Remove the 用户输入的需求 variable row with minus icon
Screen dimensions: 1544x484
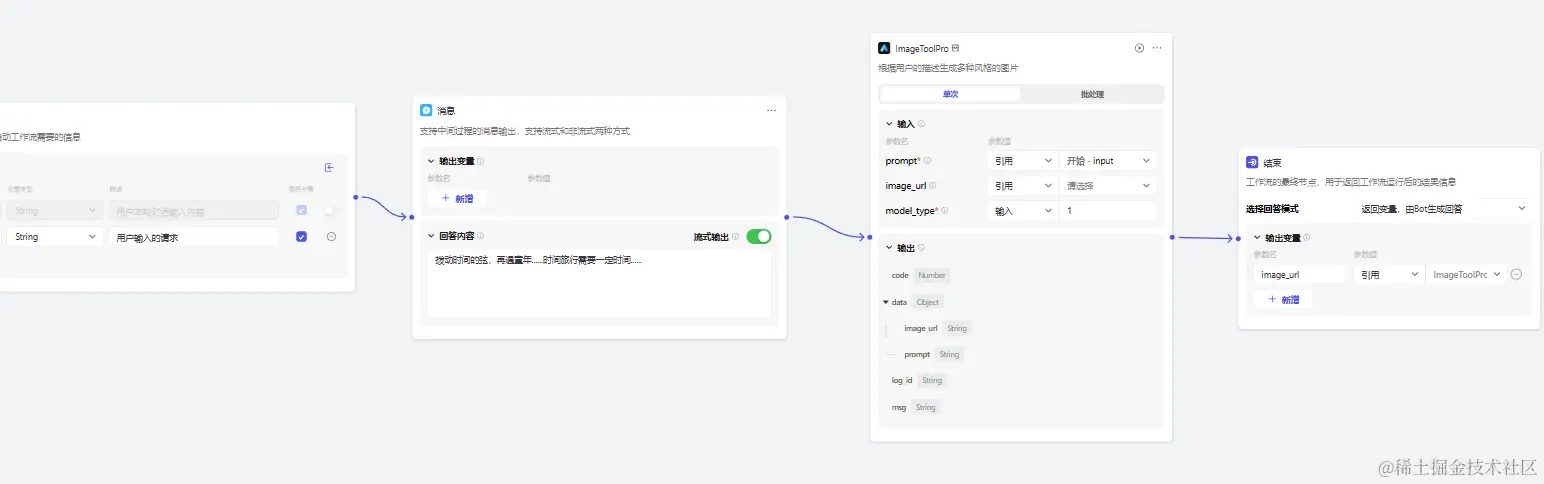point(331,237)
